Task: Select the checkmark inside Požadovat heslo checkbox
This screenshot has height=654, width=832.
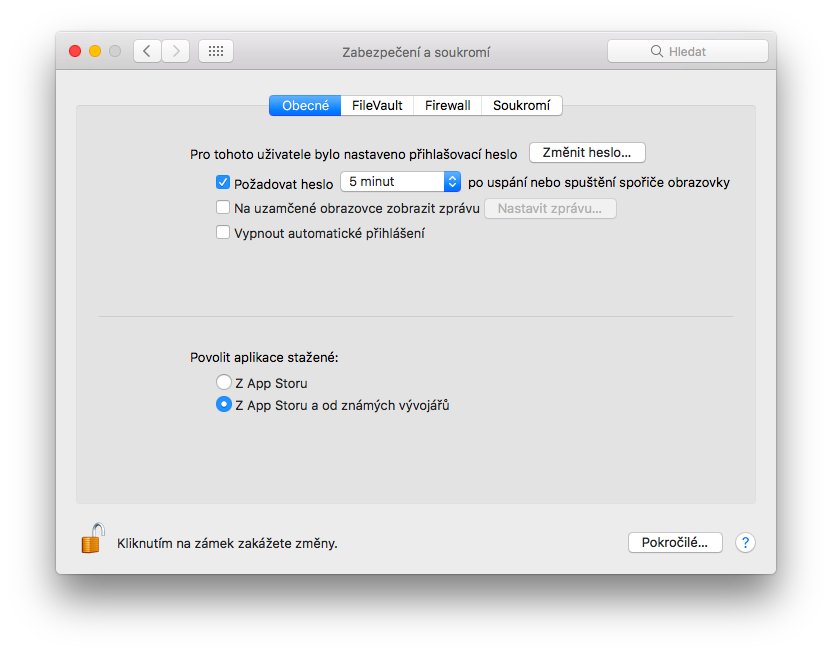Action: click(x=222, y=182)
